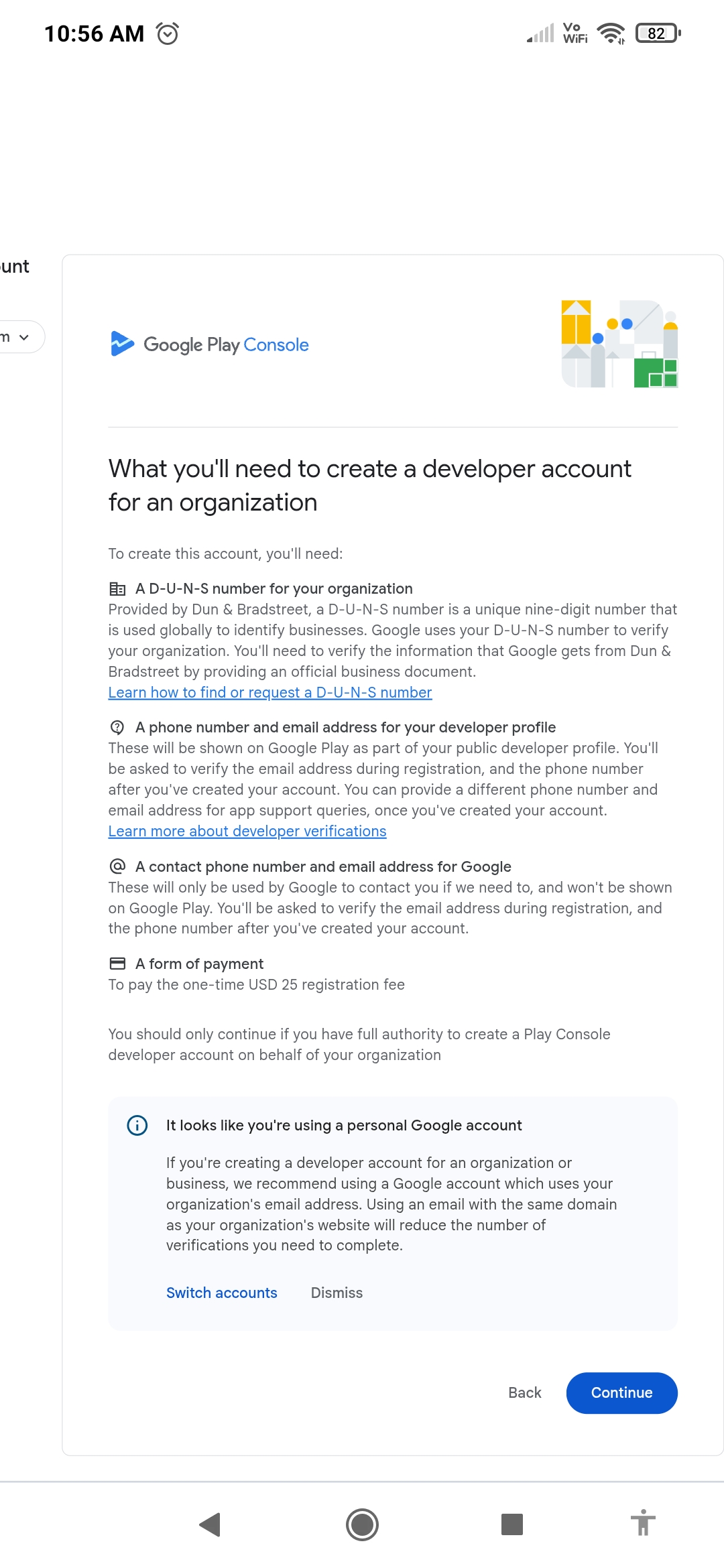
Task: Tap the payment card icon
Action: click(117, 964)
